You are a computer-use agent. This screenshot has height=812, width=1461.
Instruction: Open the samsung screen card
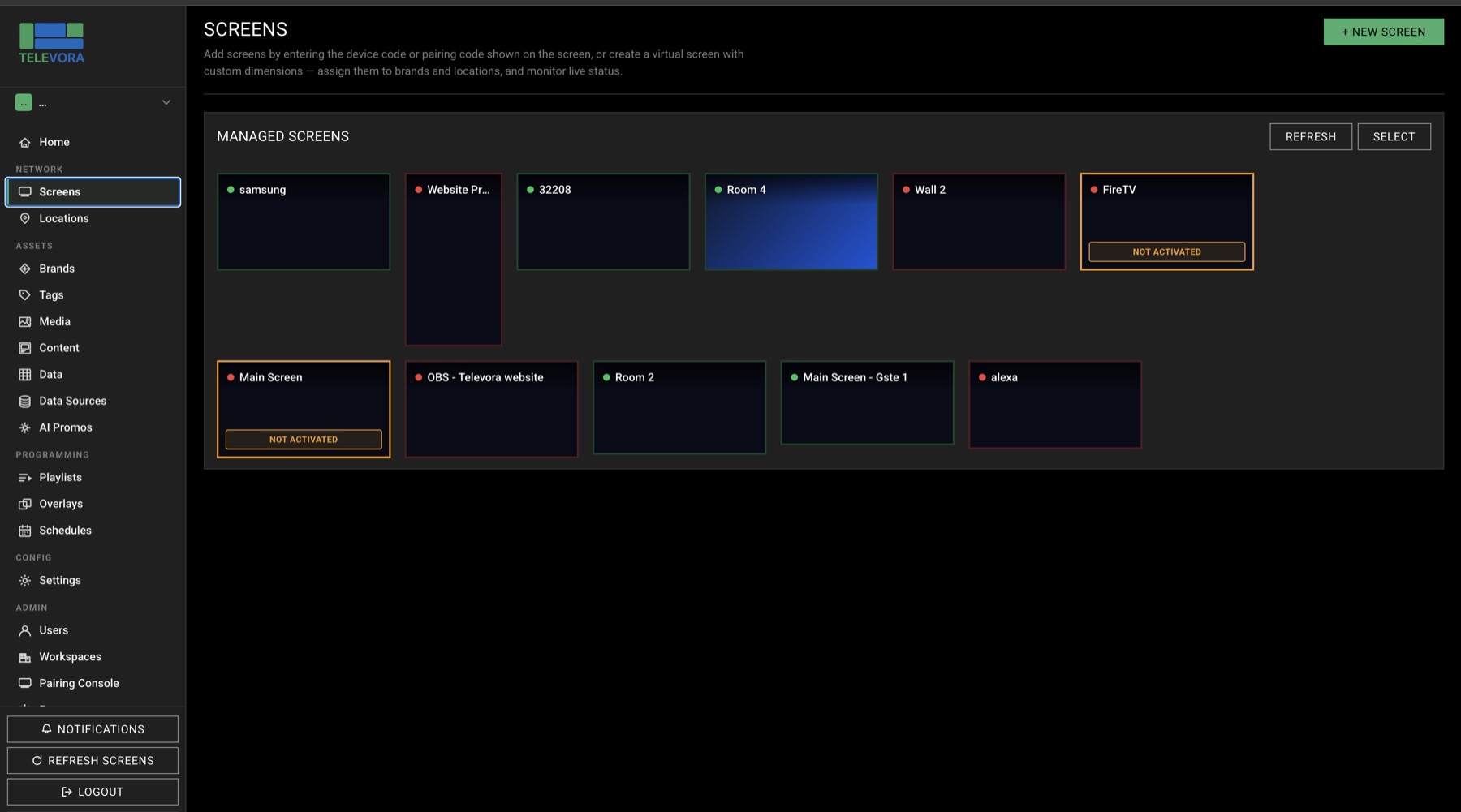[x=304, y=221]
